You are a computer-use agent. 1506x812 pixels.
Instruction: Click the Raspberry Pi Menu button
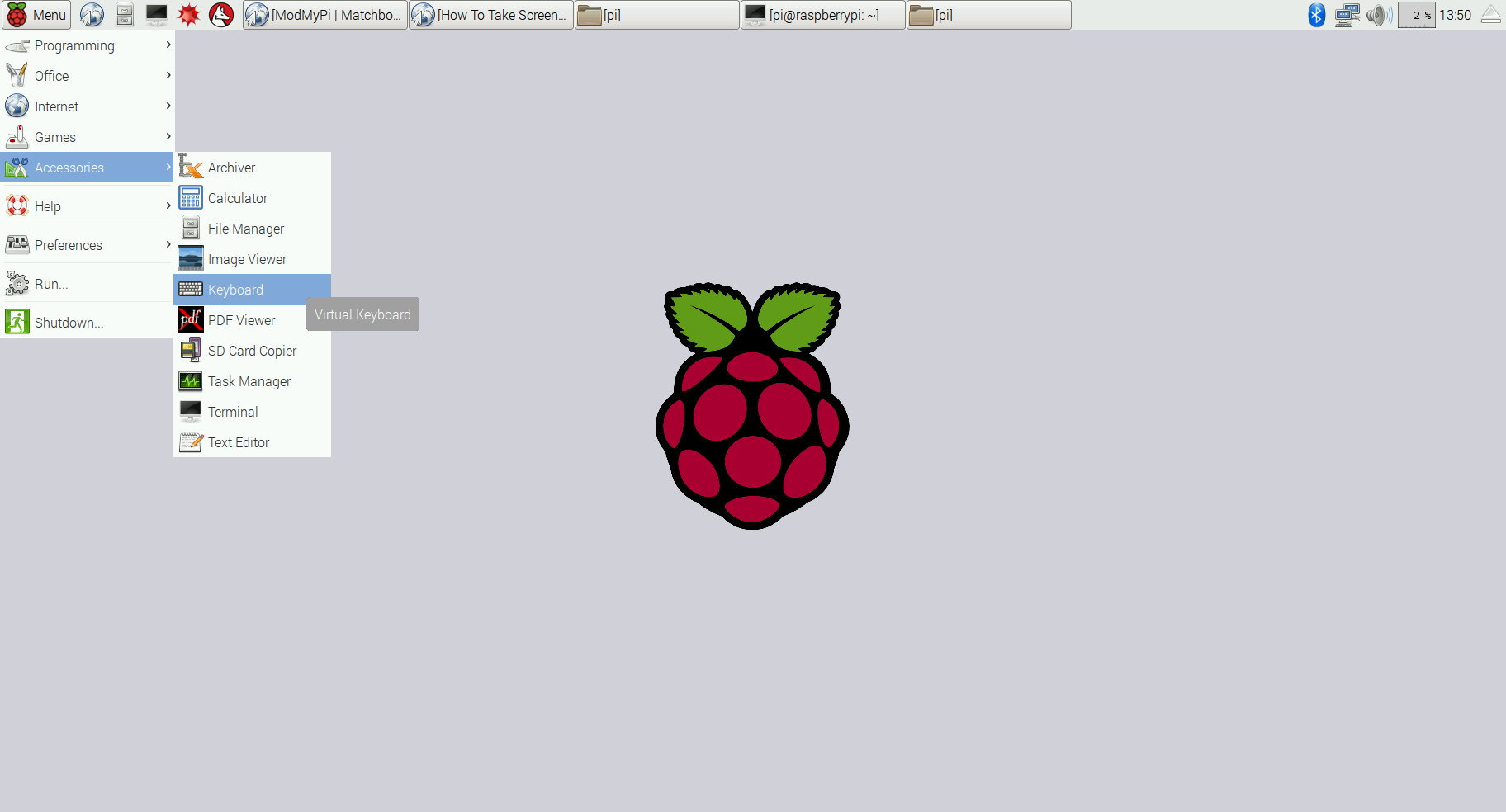(x=36, y=15)
